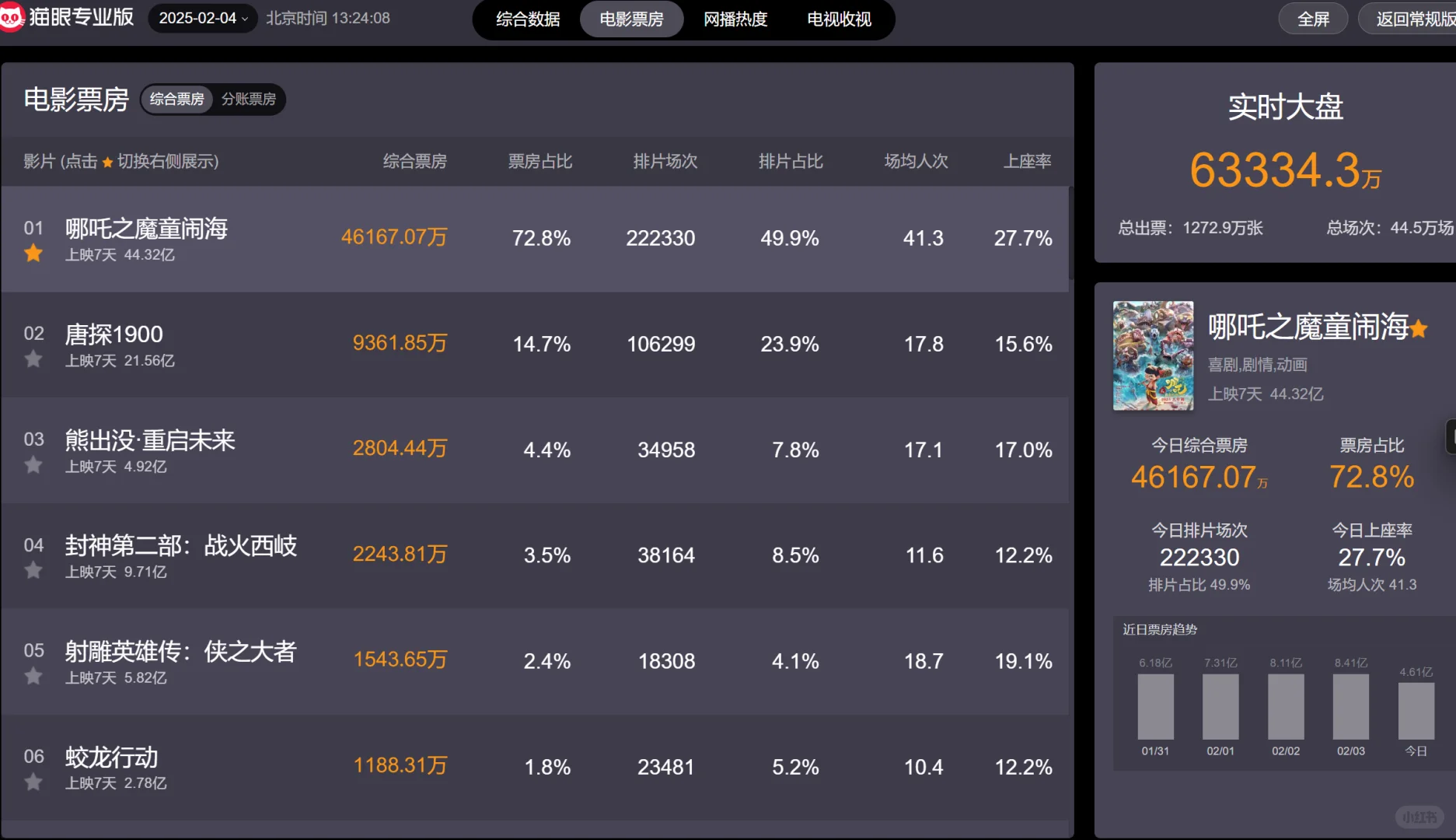Click the 哪吒之魔童闹海 movie poster
Viewport: 1456px width, 840px height.
(x=1153, y=356)
